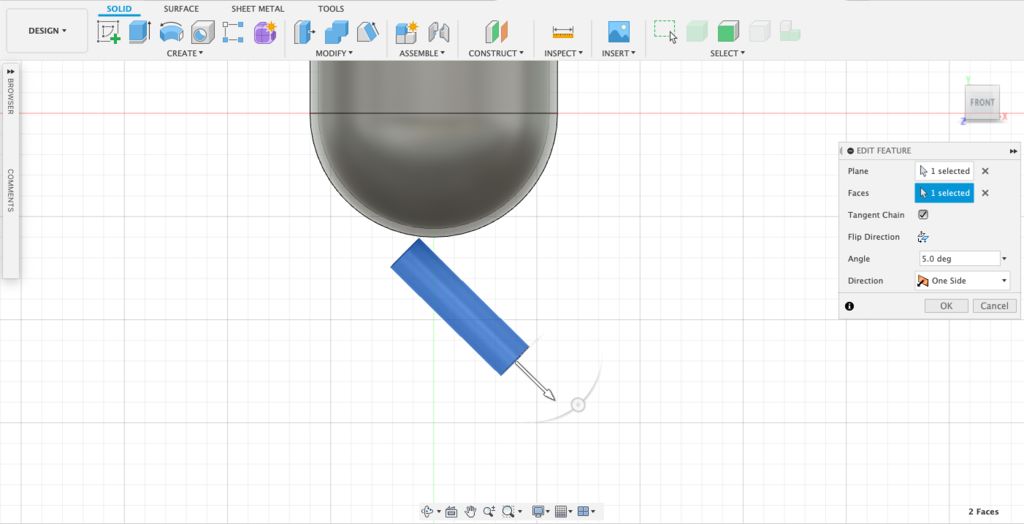
Task: Expand the Select menu dropdown
Action: (x=728, y=53)
